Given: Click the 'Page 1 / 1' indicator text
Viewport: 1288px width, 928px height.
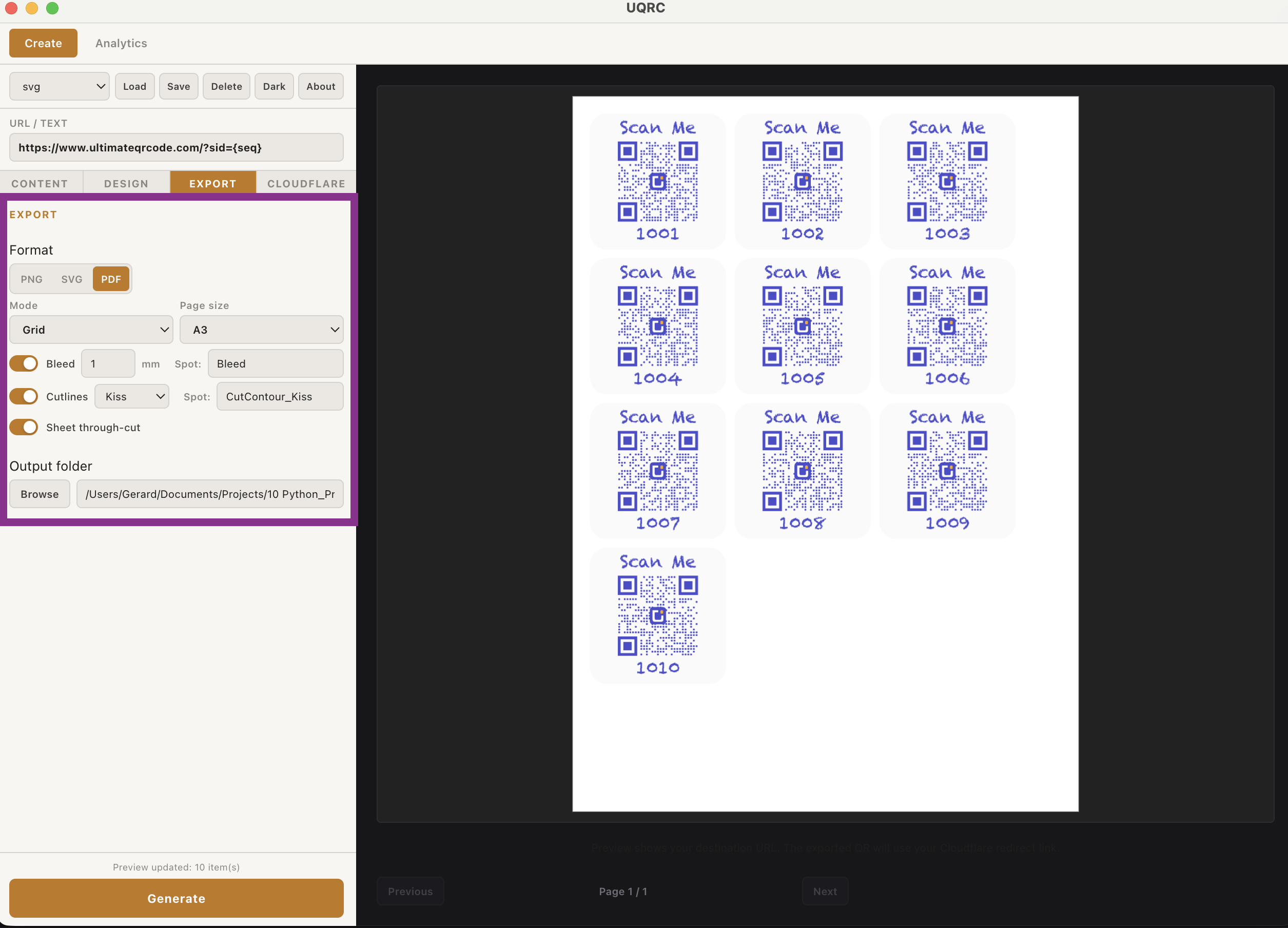Looking at the screenshot, I should pos(623,892).
